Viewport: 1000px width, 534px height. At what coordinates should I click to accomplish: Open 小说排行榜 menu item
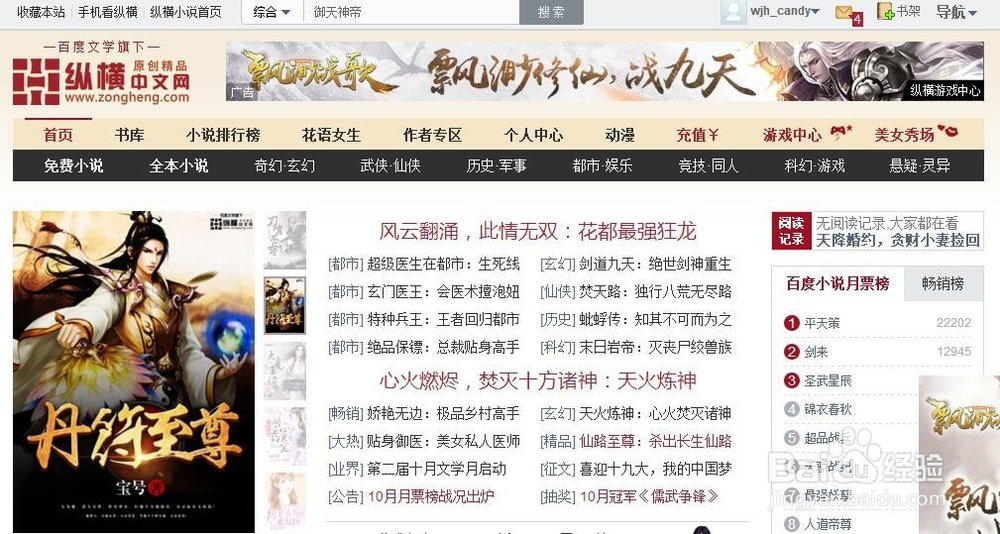tap(223, 135)
